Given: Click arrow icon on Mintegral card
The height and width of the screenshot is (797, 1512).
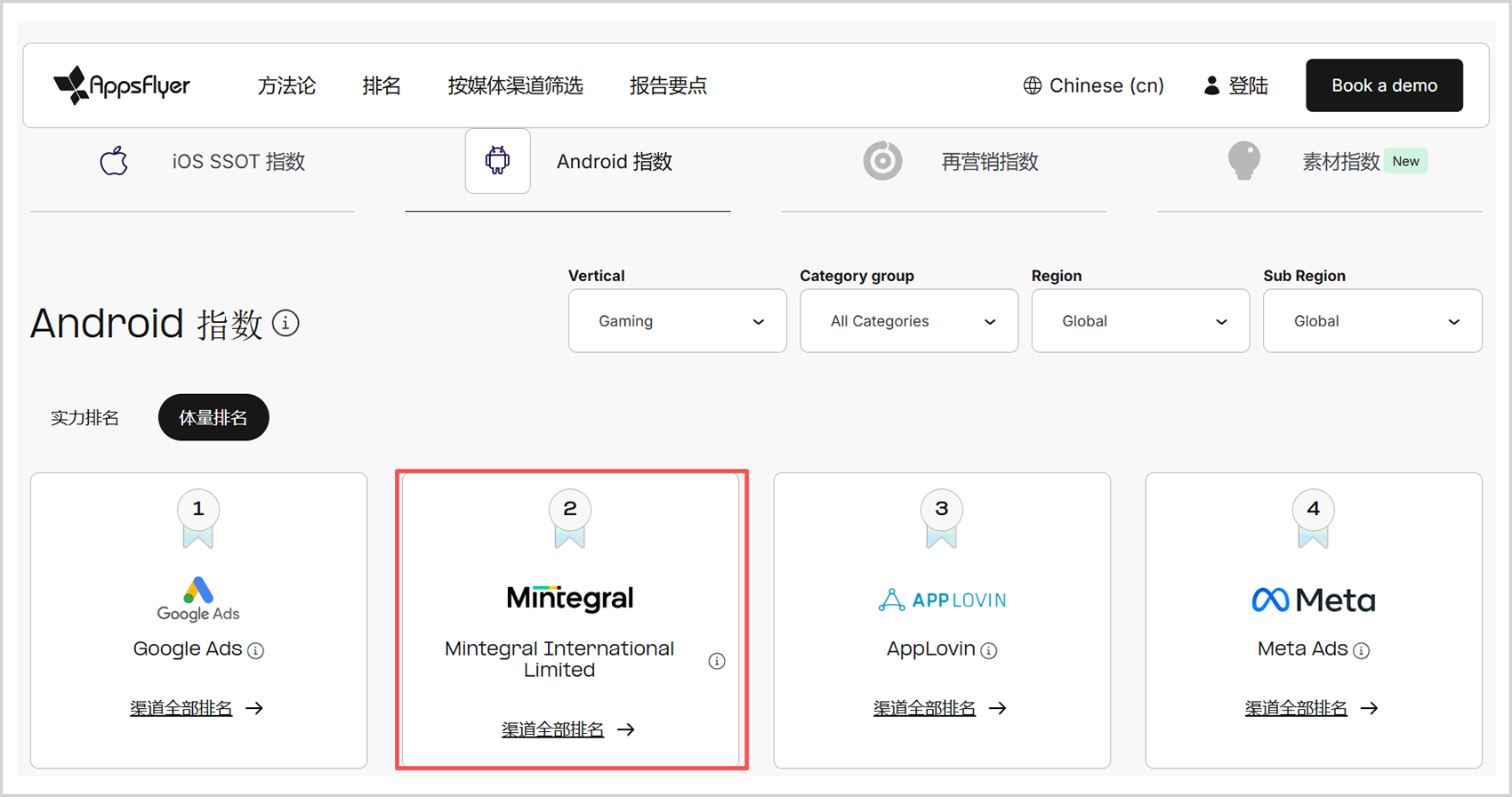Looking at the screenshot, I should pos(626,729).
